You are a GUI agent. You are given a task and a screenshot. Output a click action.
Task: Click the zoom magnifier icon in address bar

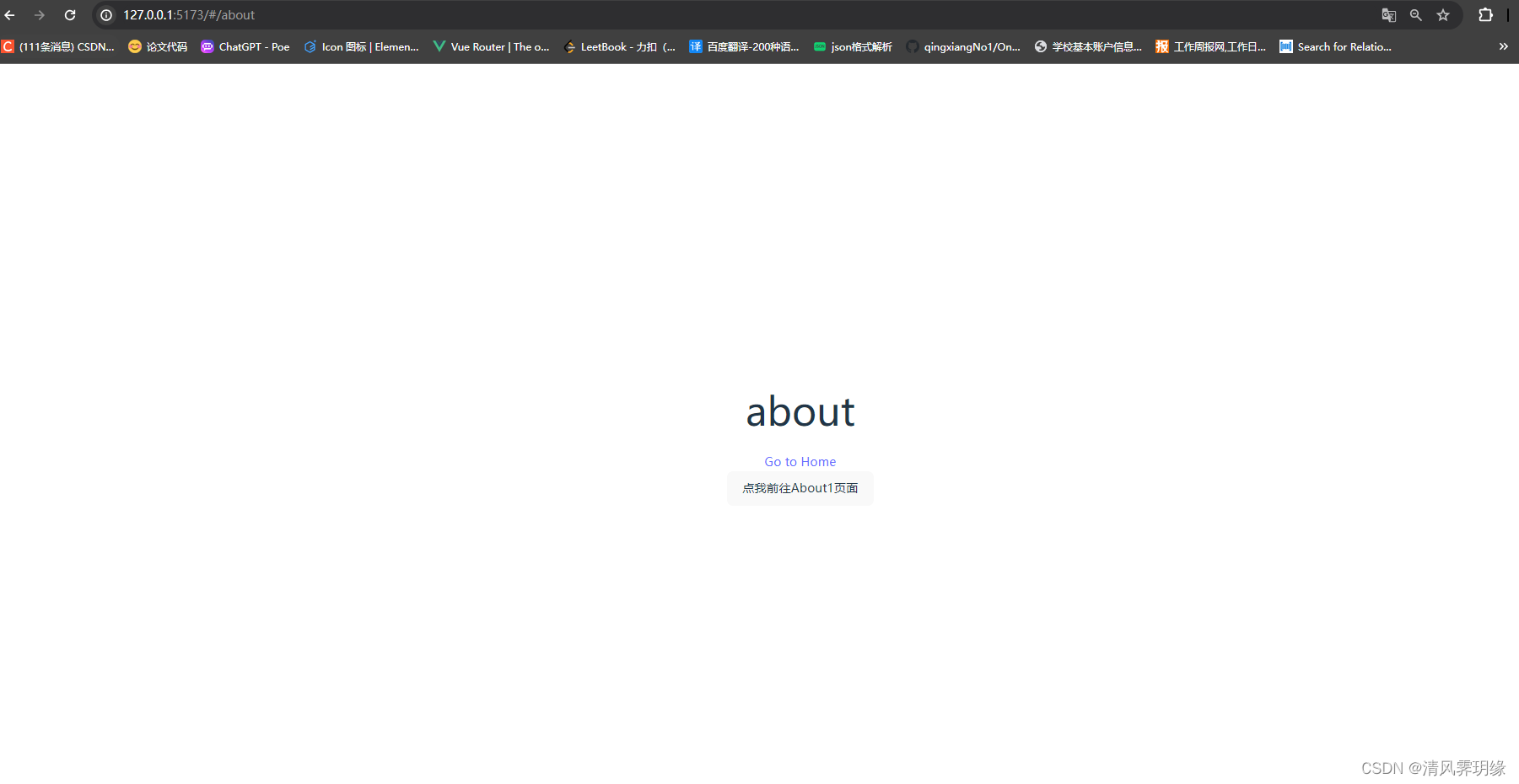click(x=1416, y=15)
